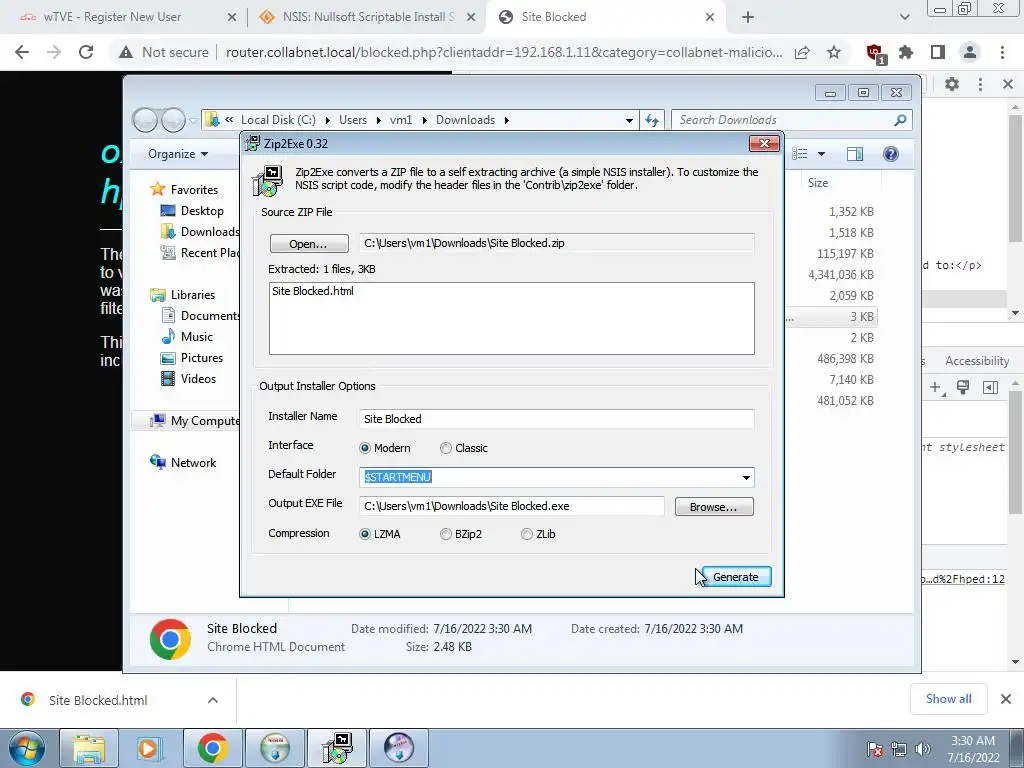Open the Default Folder dropdown arrow
The height and width of the screenshot is (768, 1024).
[x=746, y=477]
